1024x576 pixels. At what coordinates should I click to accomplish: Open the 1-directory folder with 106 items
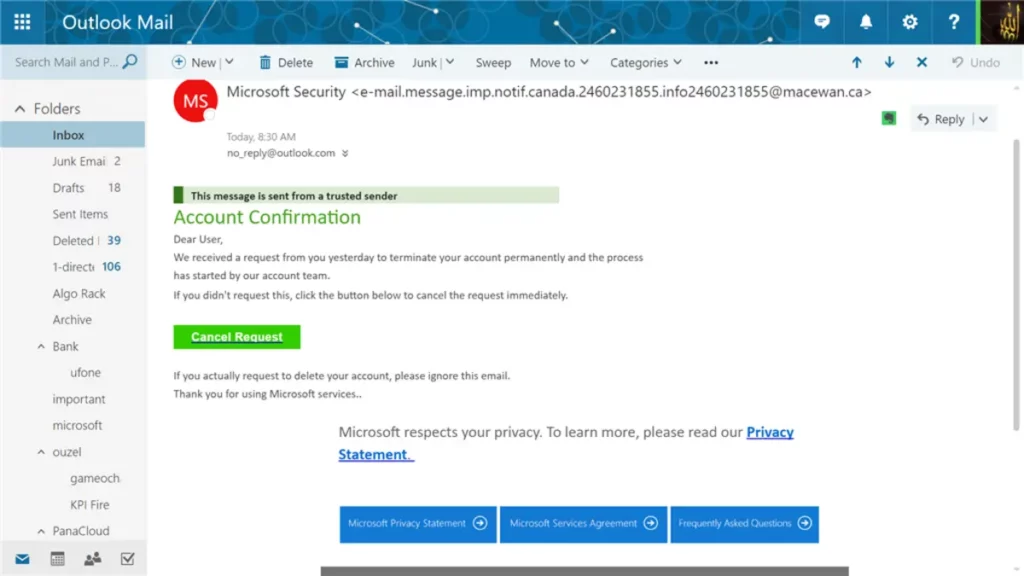pos(72,266)
